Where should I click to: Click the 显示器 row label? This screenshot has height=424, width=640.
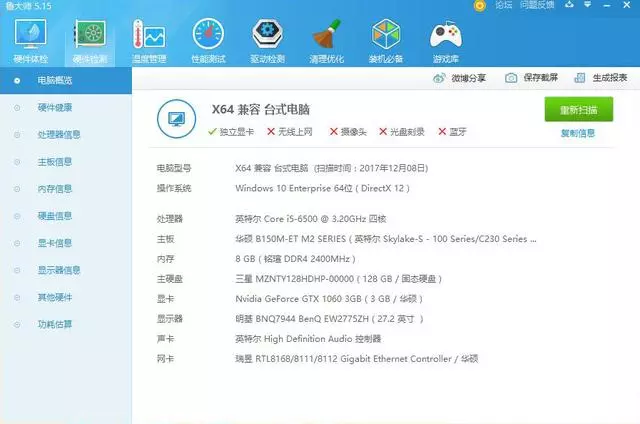pos(170,319)
